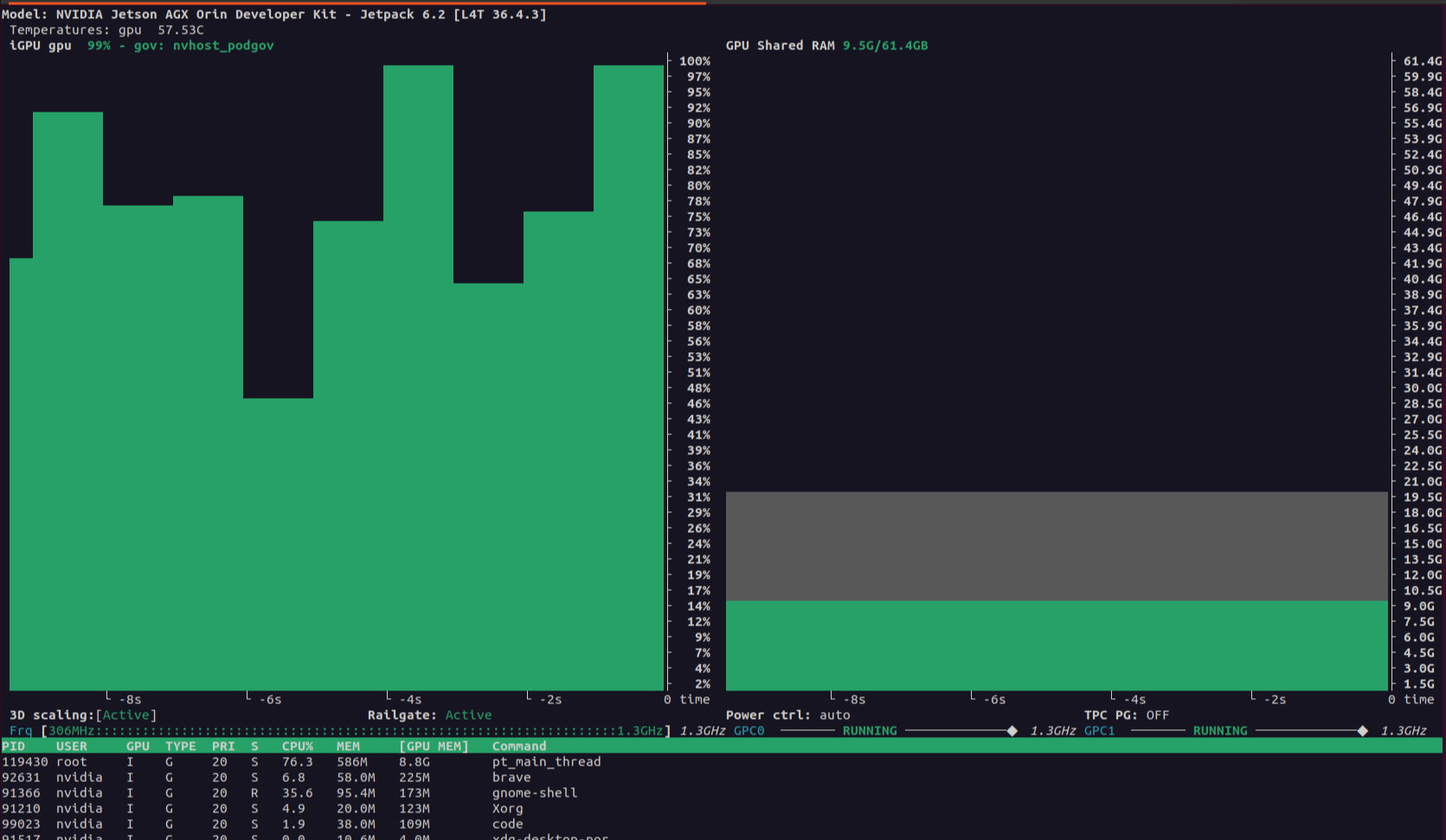
Task: Click the gov nvhost_podgov governor label
Action: pos(203,46)
